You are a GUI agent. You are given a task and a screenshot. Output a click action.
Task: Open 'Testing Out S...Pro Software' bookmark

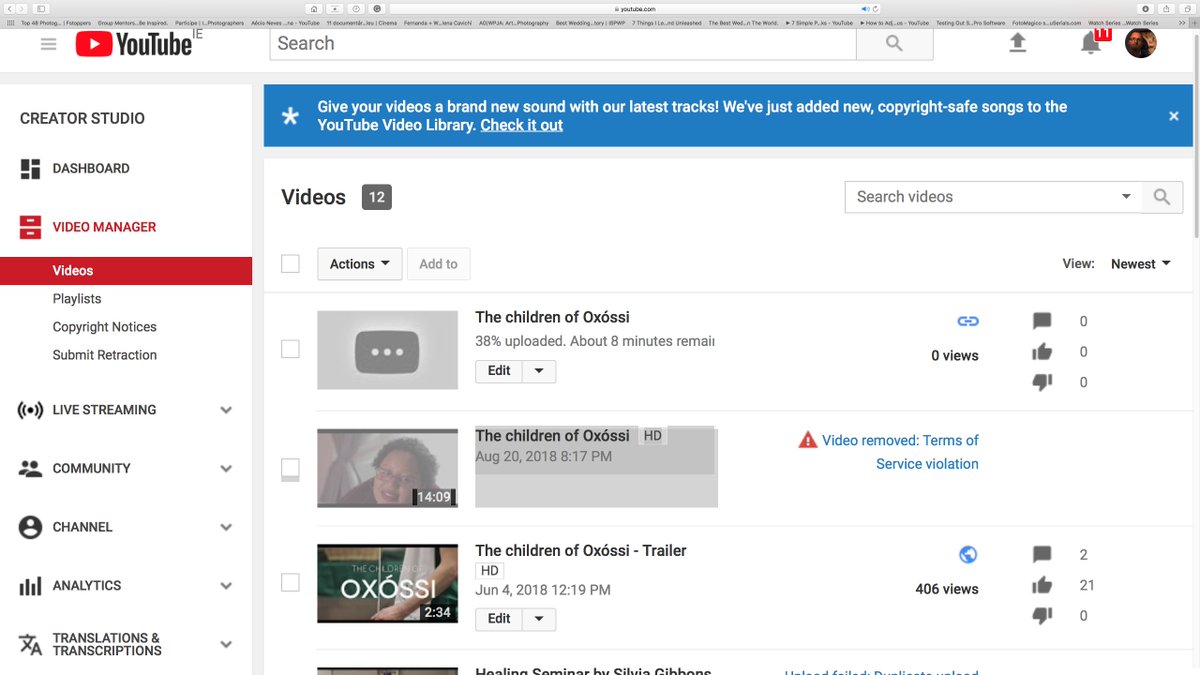coord(970,22)
